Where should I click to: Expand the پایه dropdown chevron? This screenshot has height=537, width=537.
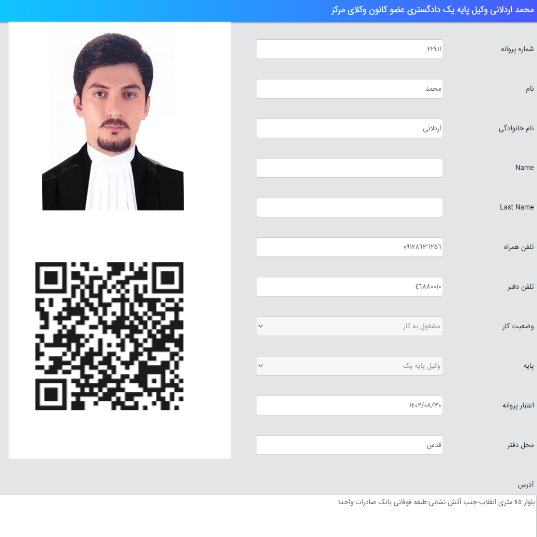261,365
